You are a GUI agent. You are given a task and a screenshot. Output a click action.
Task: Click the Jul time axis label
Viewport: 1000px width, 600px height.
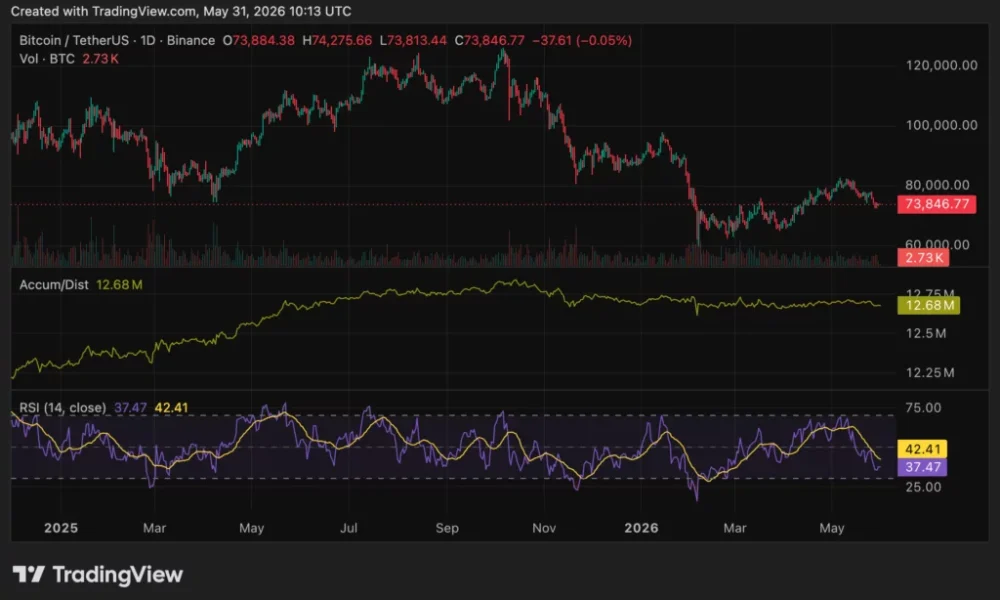[x=349, y=528]
